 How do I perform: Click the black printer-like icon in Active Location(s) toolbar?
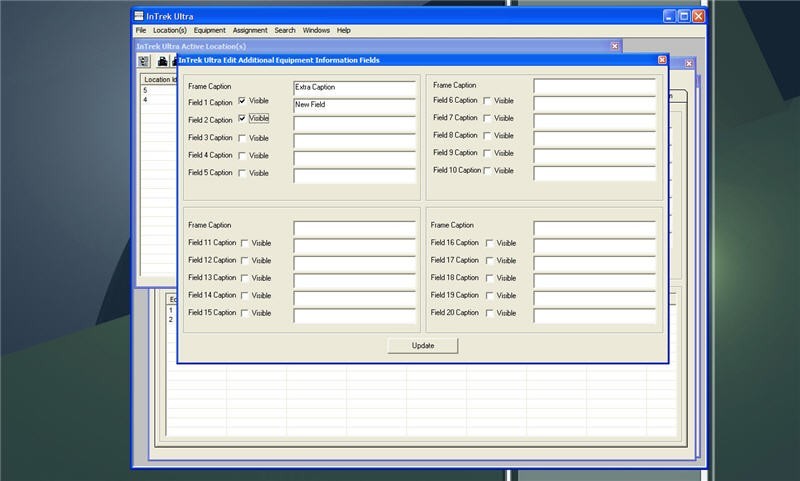pyautogui.click(x=162, y=61)
